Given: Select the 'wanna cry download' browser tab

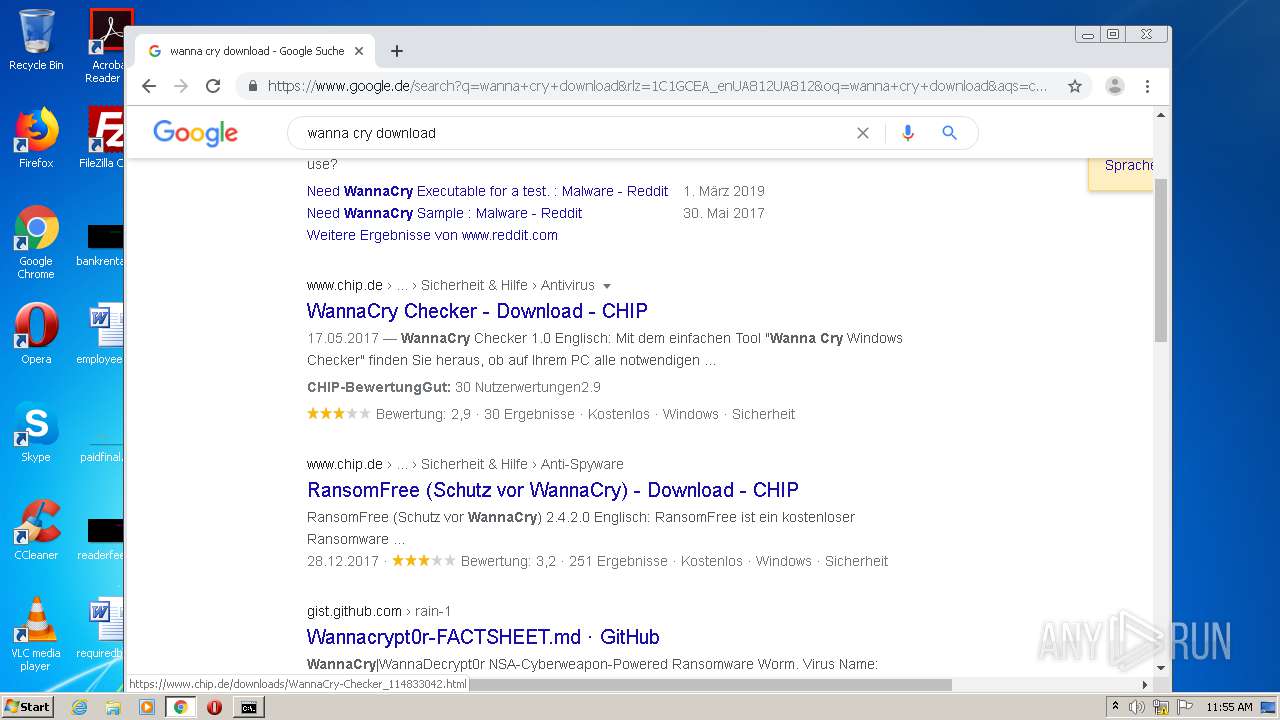Looking at the screenshot, I should 256,51.
